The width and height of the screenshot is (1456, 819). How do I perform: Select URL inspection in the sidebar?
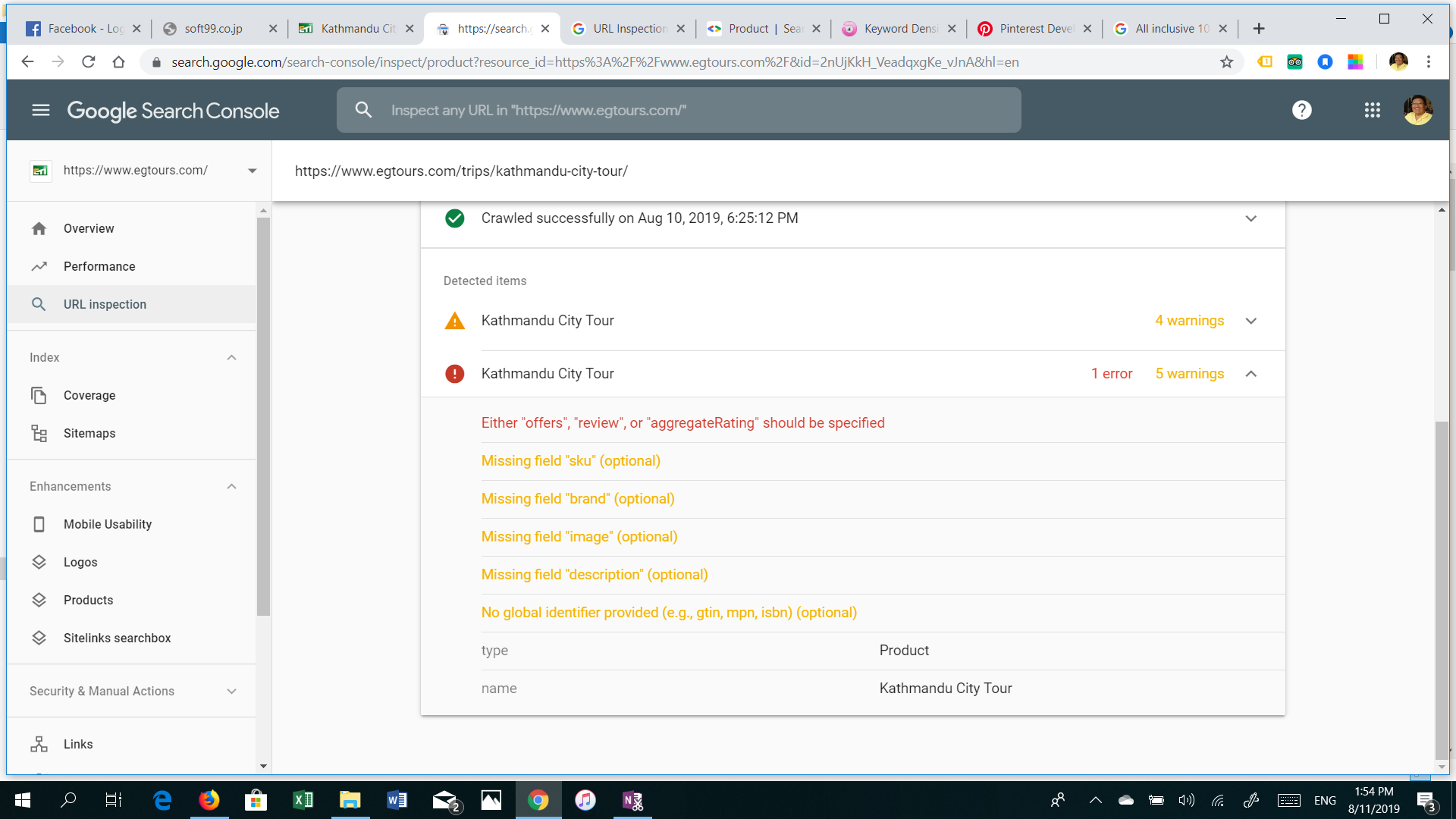click(x=131, y=305)
